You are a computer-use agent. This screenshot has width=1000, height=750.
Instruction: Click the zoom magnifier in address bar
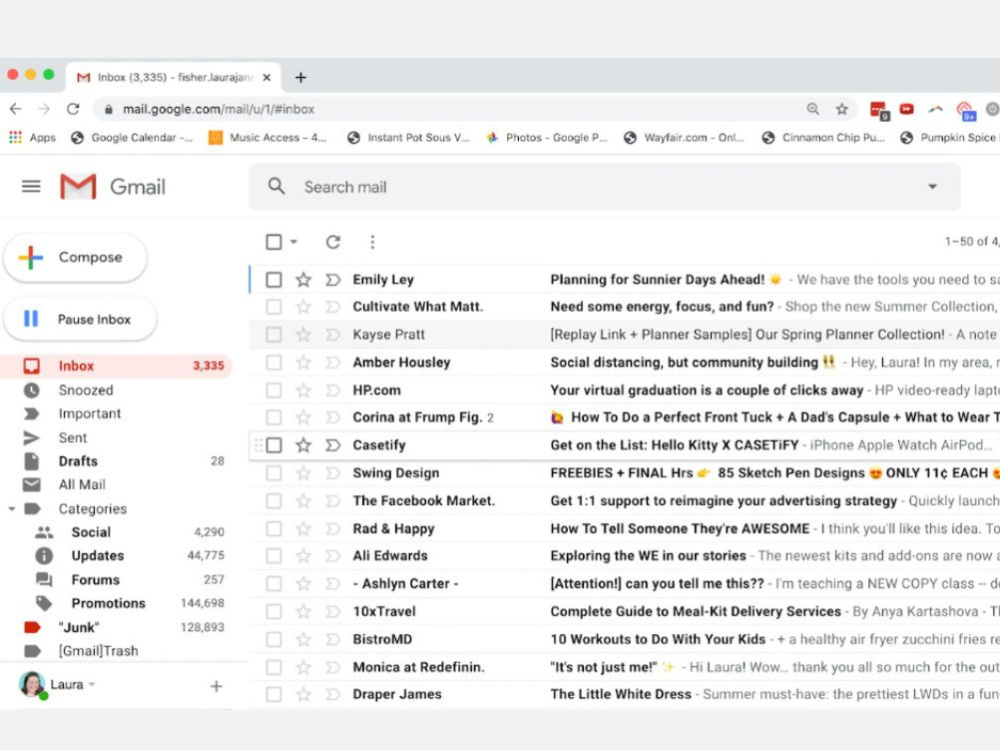(812, 109)
